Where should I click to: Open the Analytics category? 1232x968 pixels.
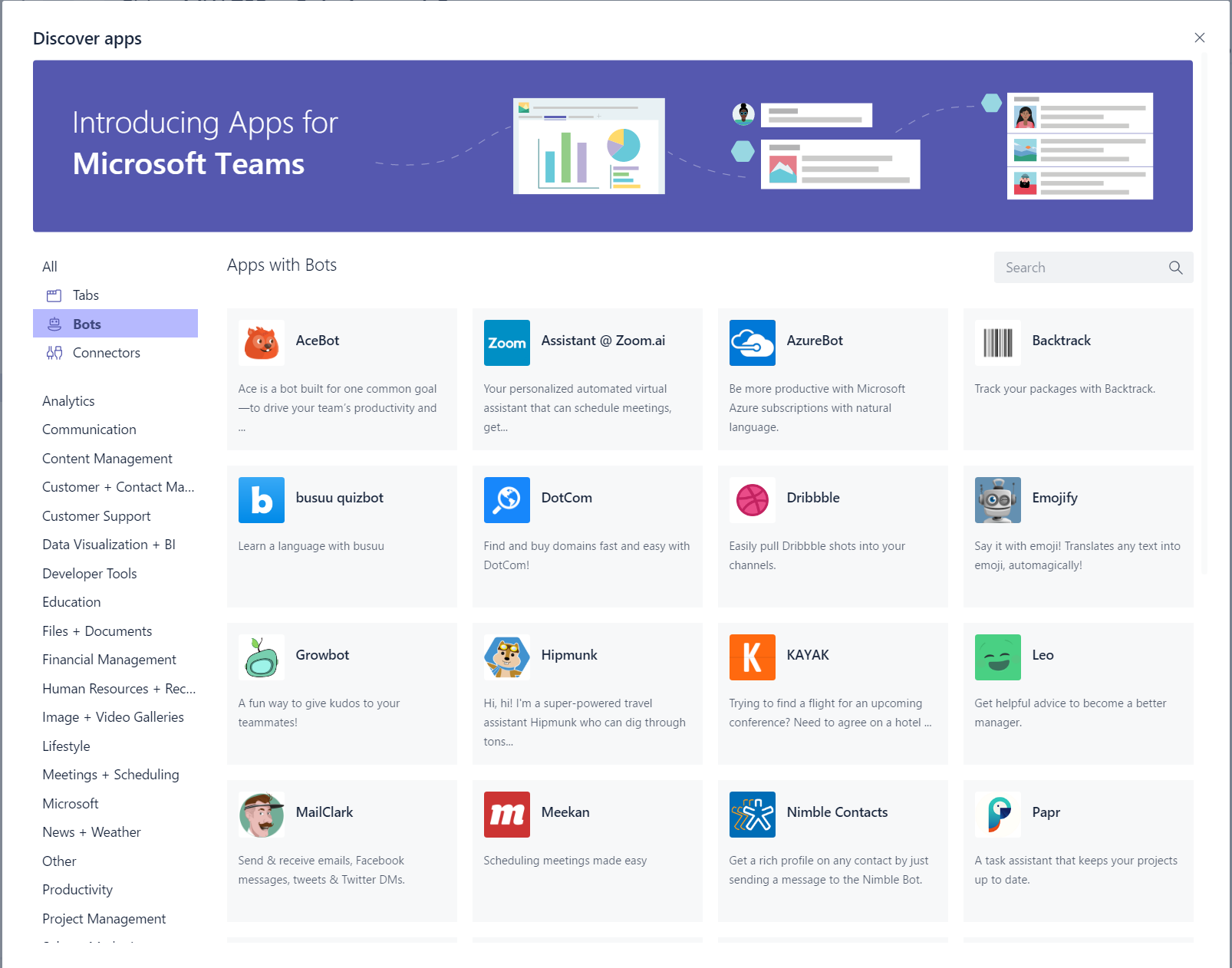pyautogui.click(x=68, y=400)
